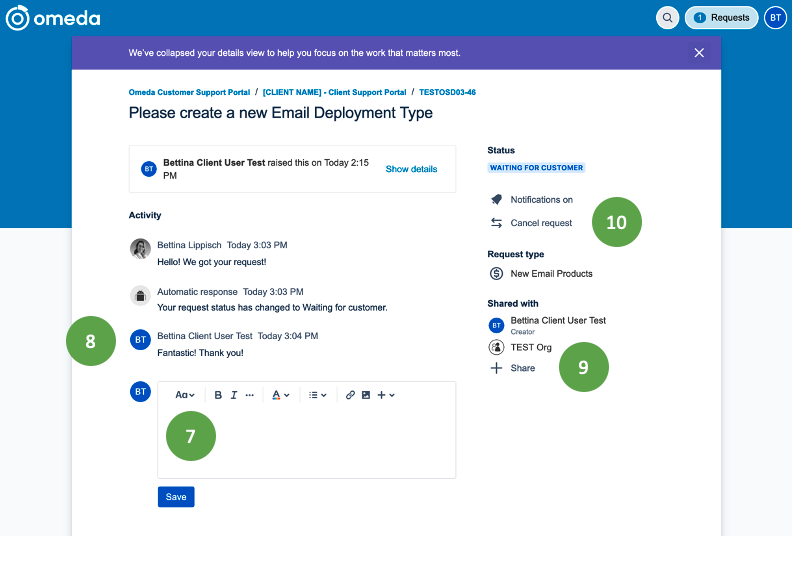This screenshot has width=792, height=566.
Task: Click the Share plus icon
Action: tap(496, 368)
